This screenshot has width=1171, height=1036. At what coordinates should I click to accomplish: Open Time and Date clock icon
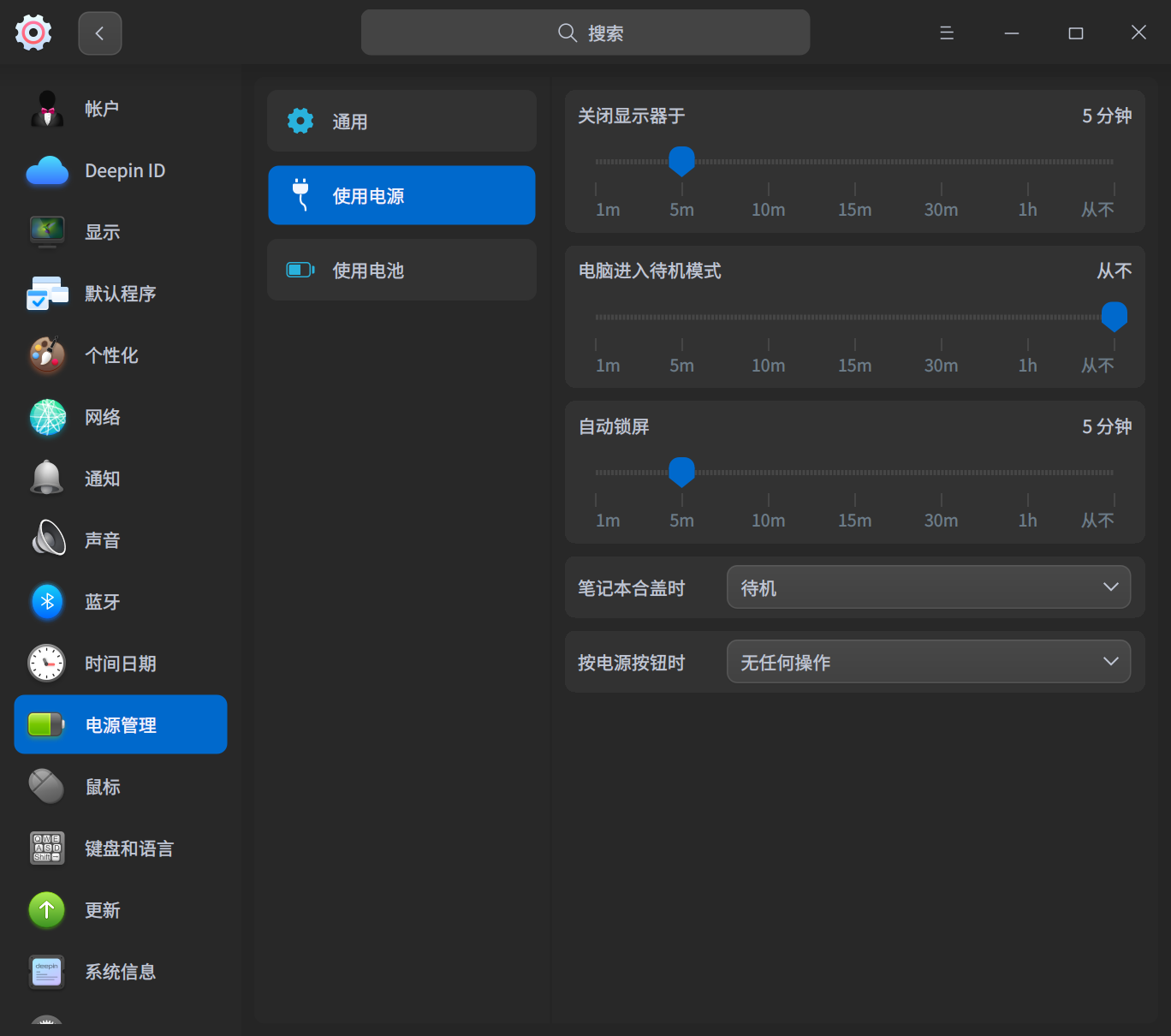click(47, 664)
